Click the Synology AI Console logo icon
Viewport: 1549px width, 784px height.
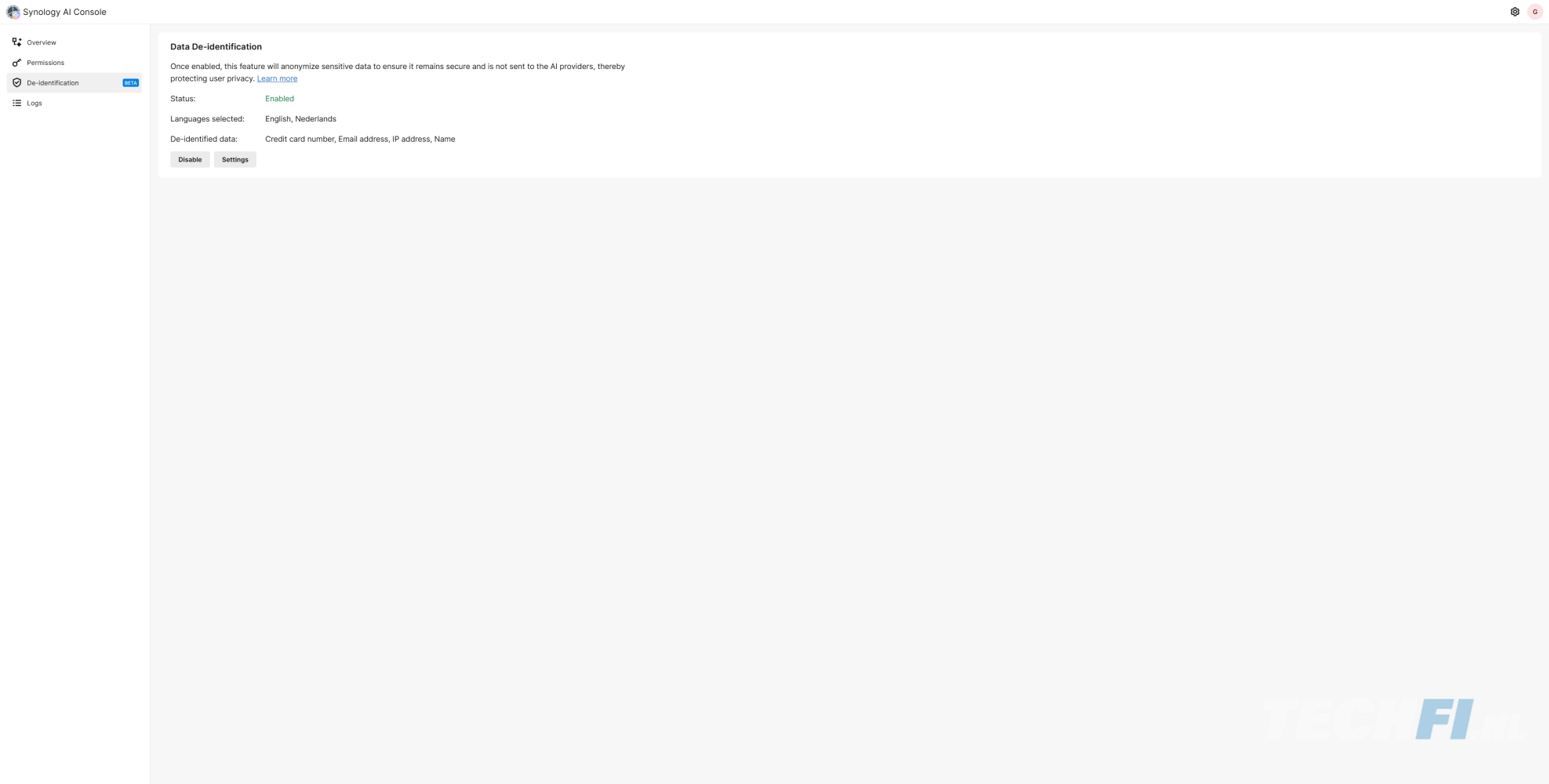[13, 12]
